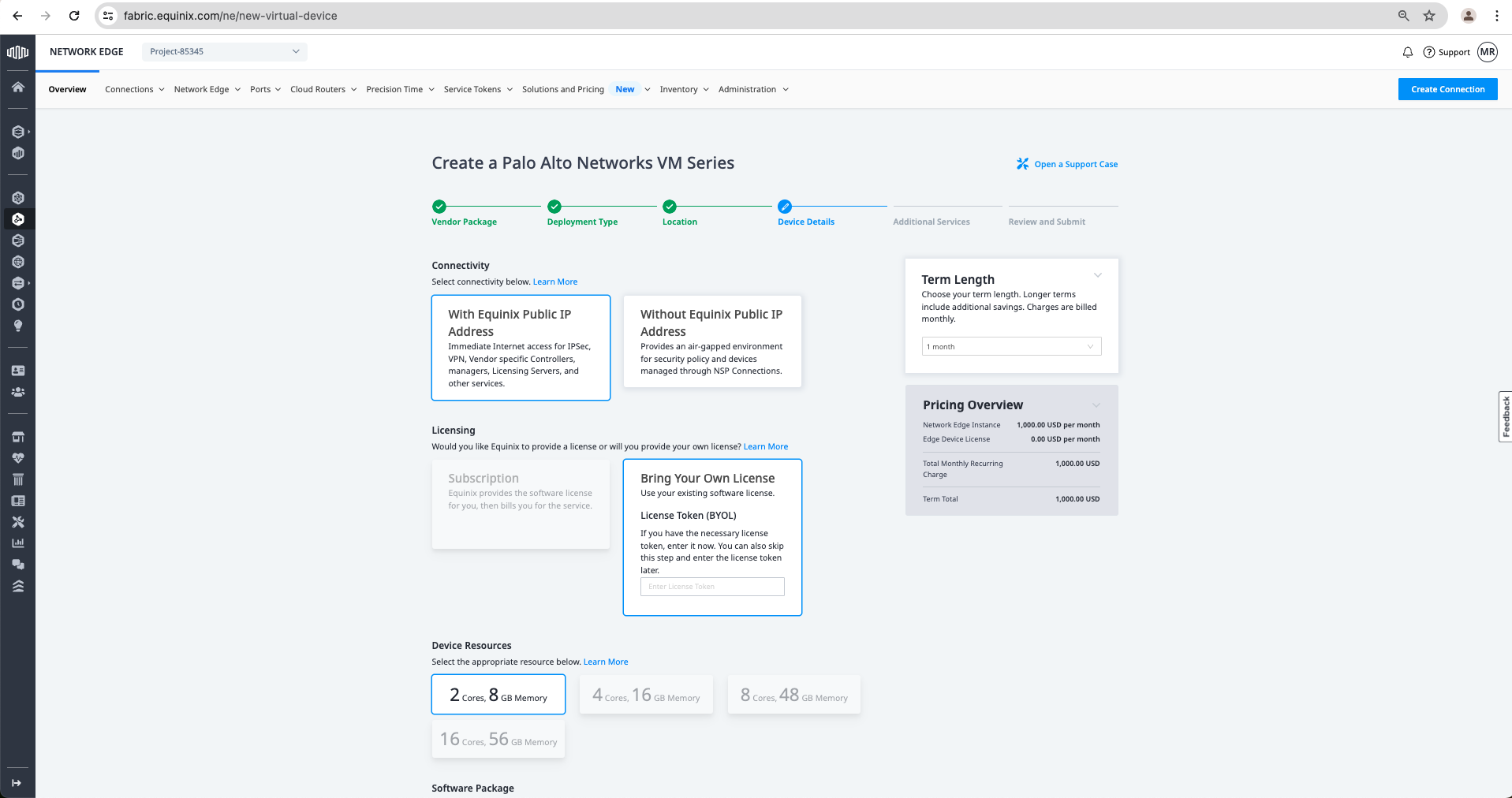Collapse the Pricing Overview panel chevron
Viewport: 1512px width, 798px height.
point(1096,405)
